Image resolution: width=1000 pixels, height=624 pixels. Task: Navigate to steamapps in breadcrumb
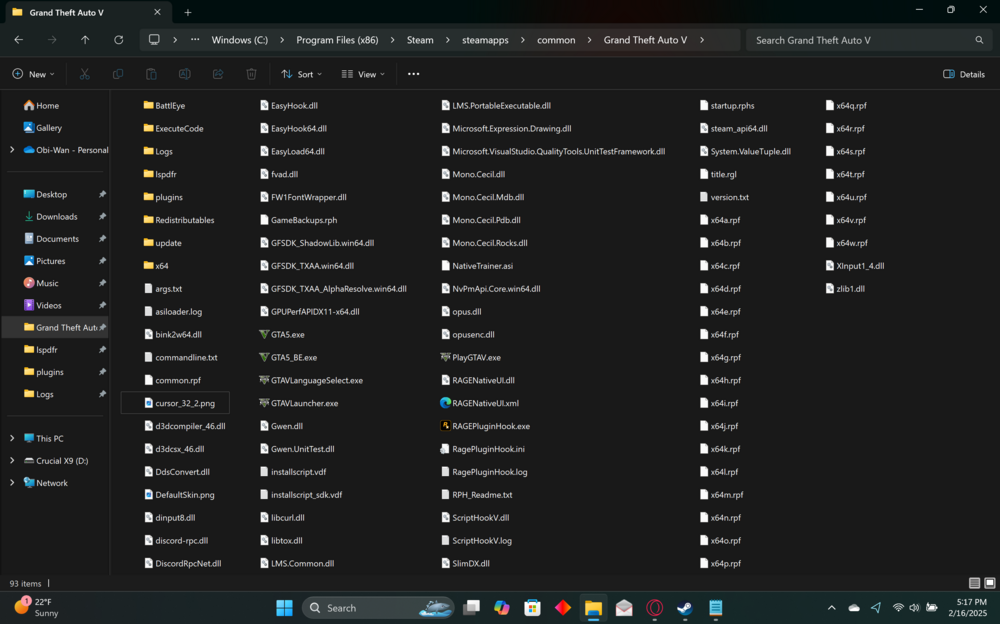(x=485, y=40)
